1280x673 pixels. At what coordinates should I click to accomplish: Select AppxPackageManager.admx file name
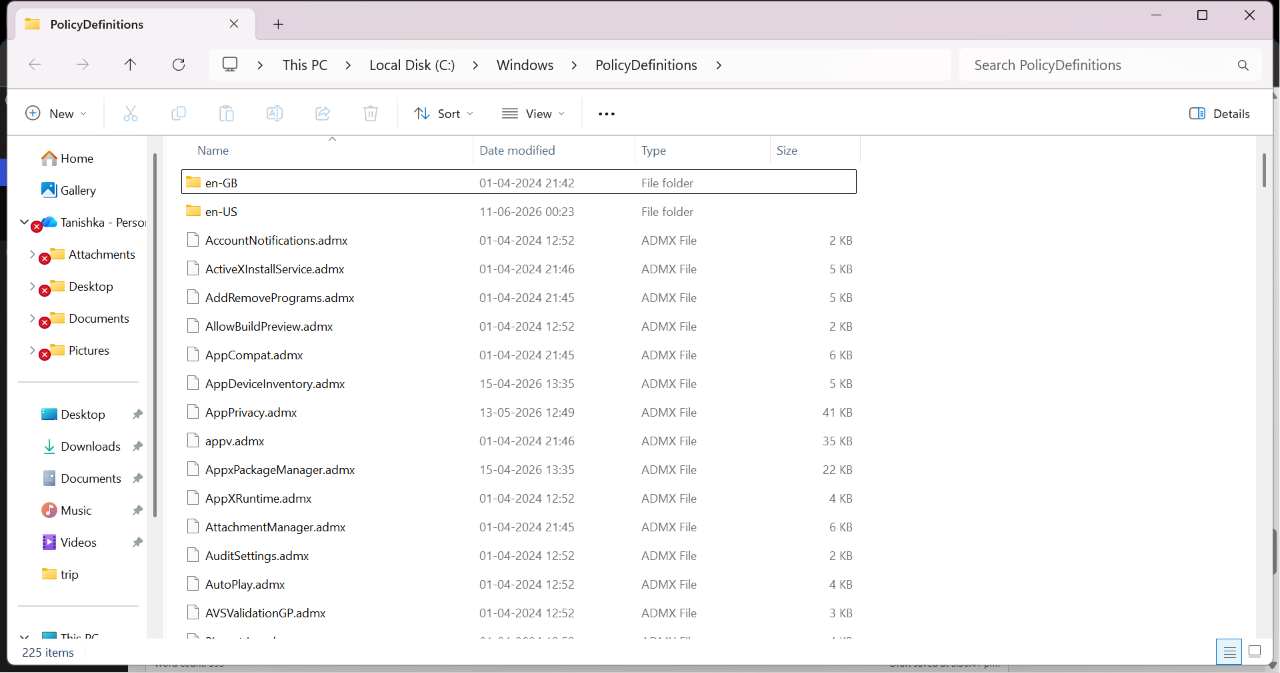pyautogui.click(x=280, y=470)
